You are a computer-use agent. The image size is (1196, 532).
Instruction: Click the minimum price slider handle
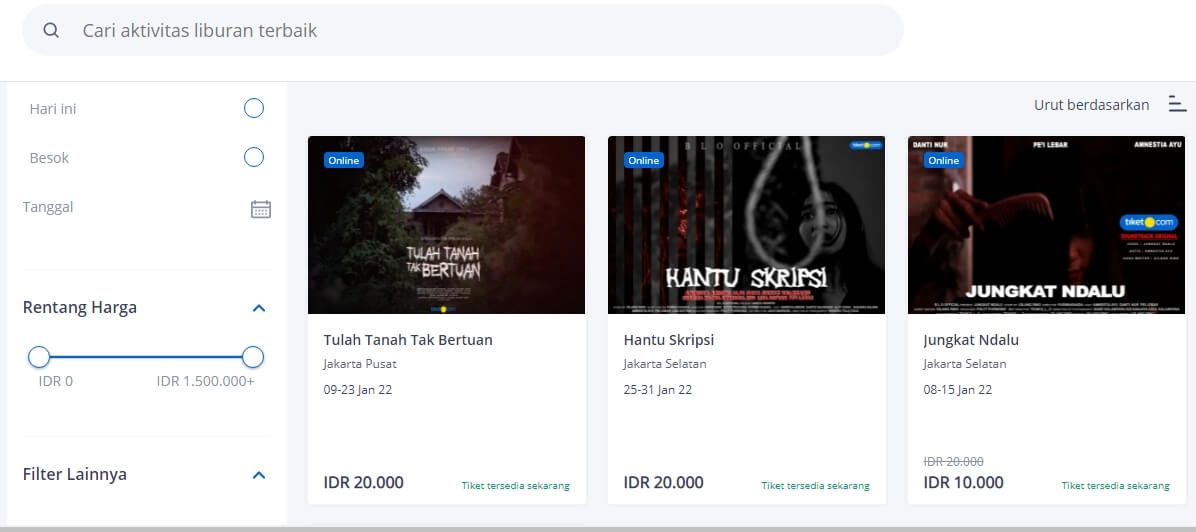(x=39, y=356)
